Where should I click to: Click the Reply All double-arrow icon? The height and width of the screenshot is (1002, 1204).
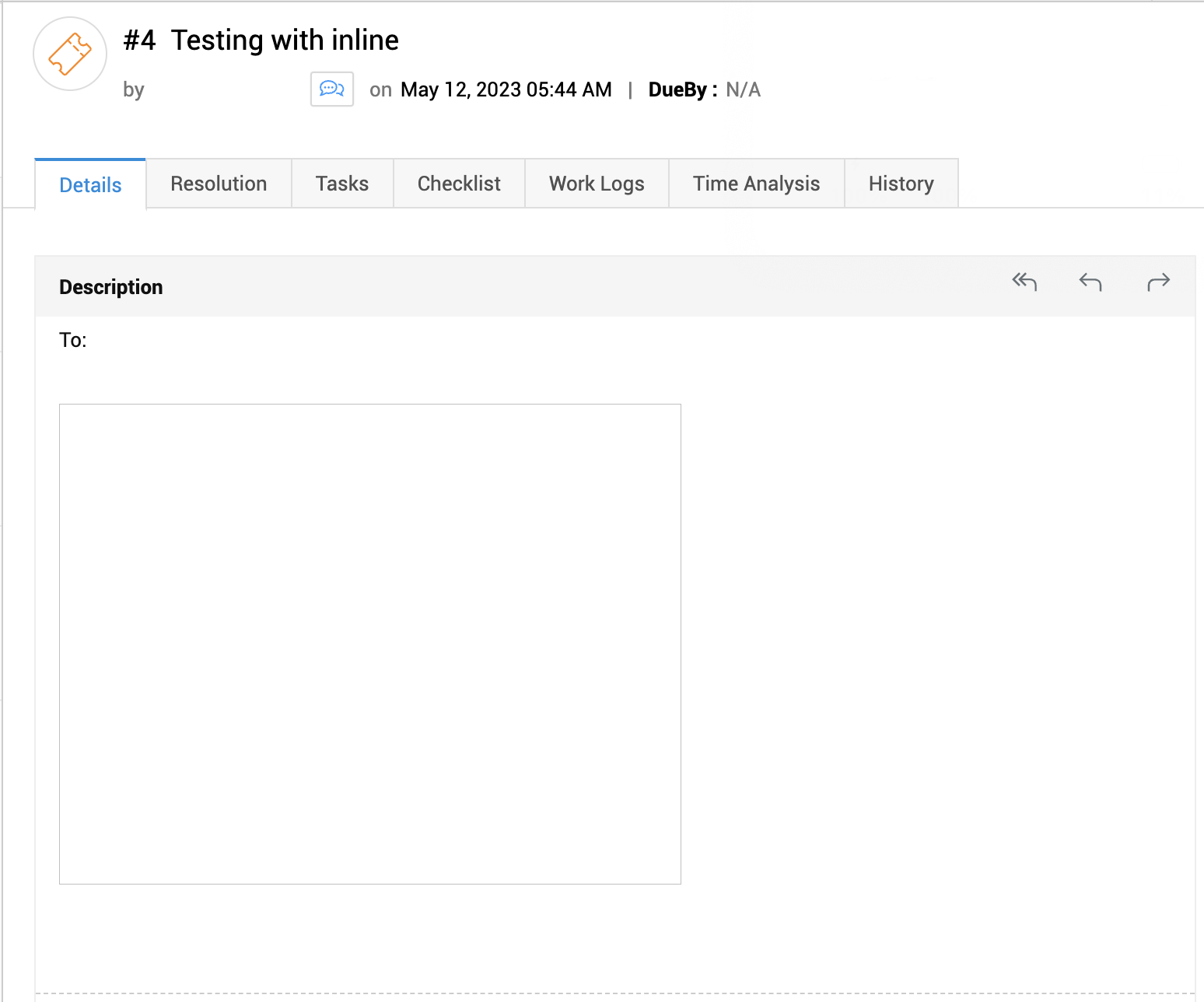(x=1024, y=282)
